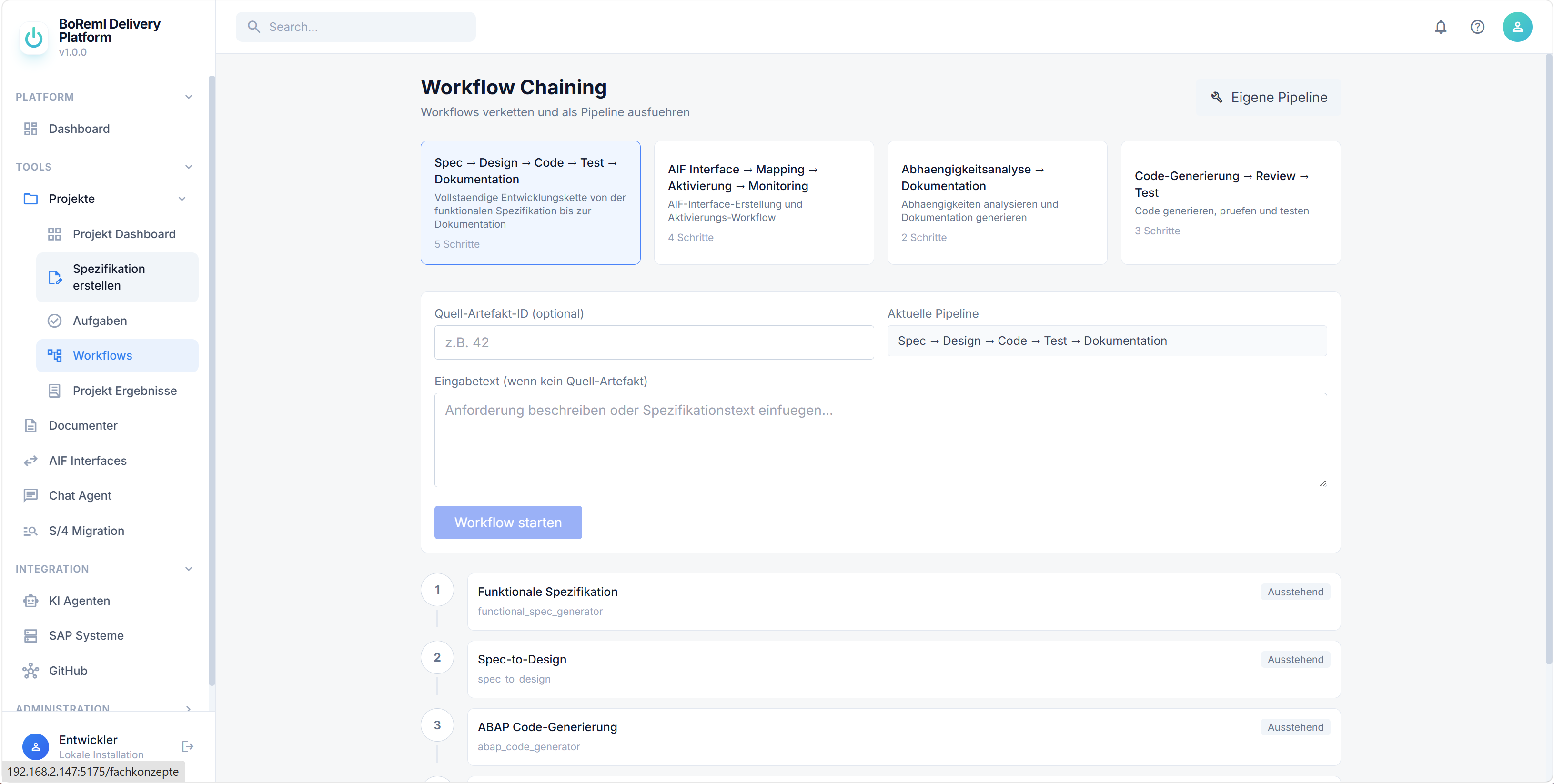Click the Eingabetext textarea
The image size is (1554, 784).
tap(880, 440)
